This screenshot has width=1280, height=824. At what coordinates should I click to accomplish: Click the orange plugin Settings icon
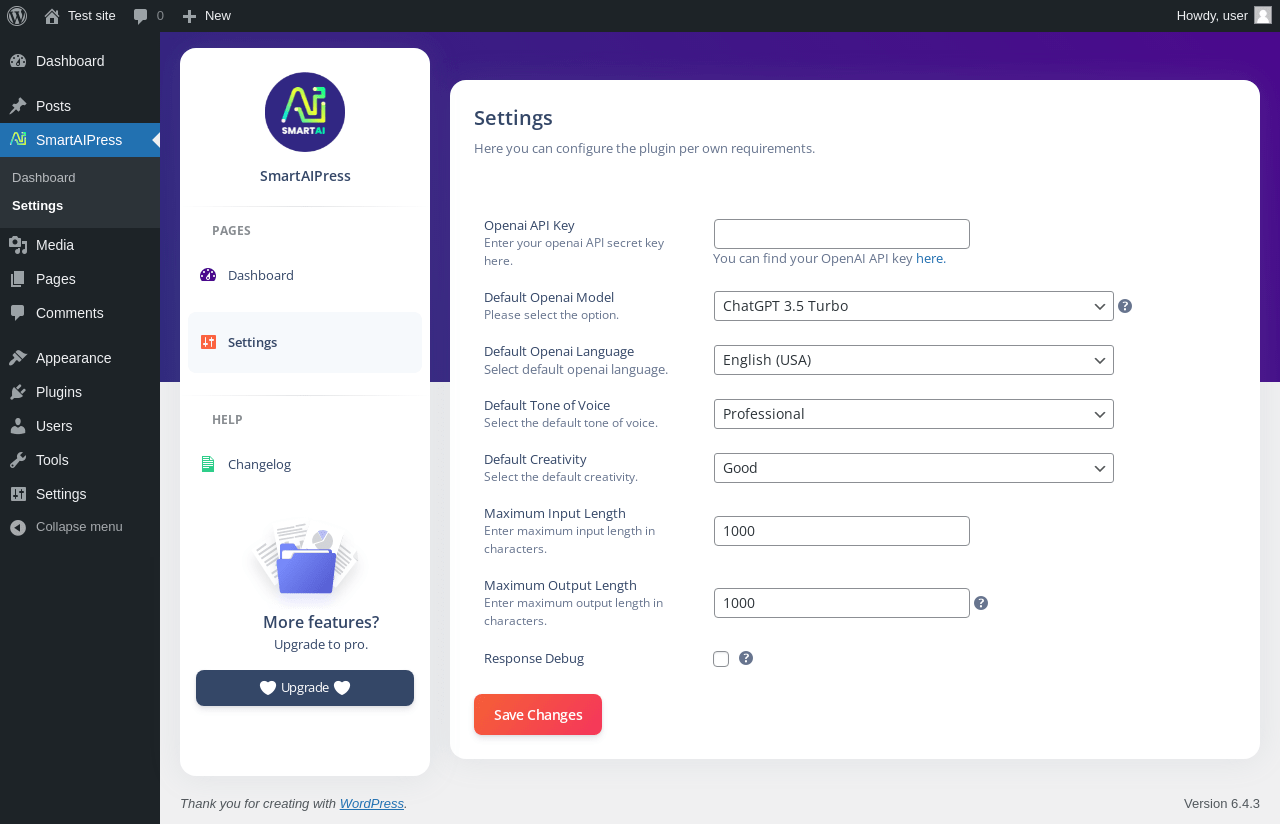pyautogui.click(x=208, y=342)
